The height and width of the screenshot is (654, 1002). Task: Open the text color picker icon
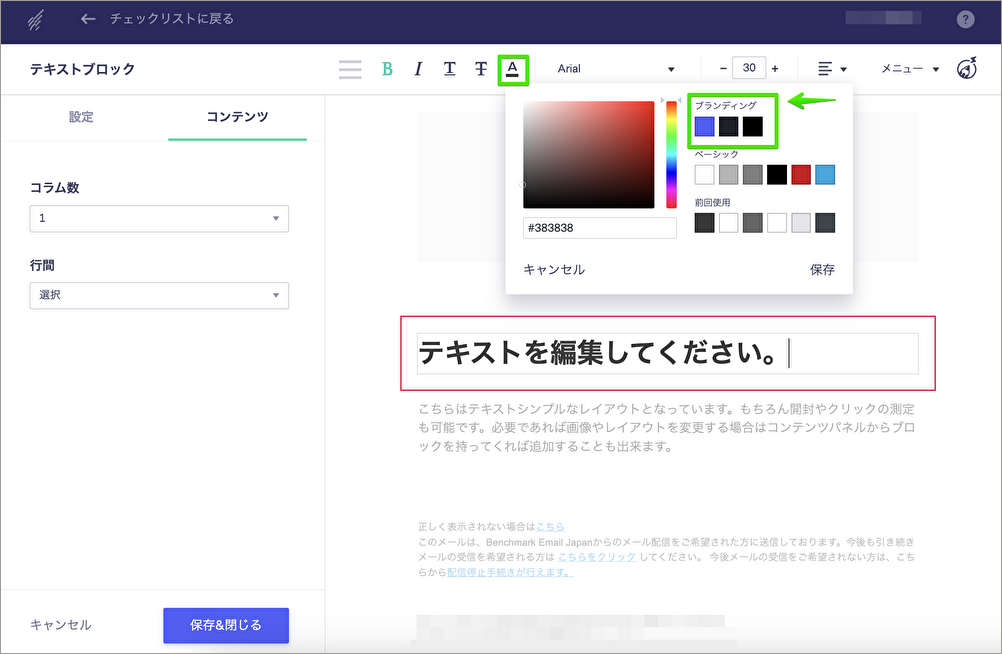(x=512, y=69)
